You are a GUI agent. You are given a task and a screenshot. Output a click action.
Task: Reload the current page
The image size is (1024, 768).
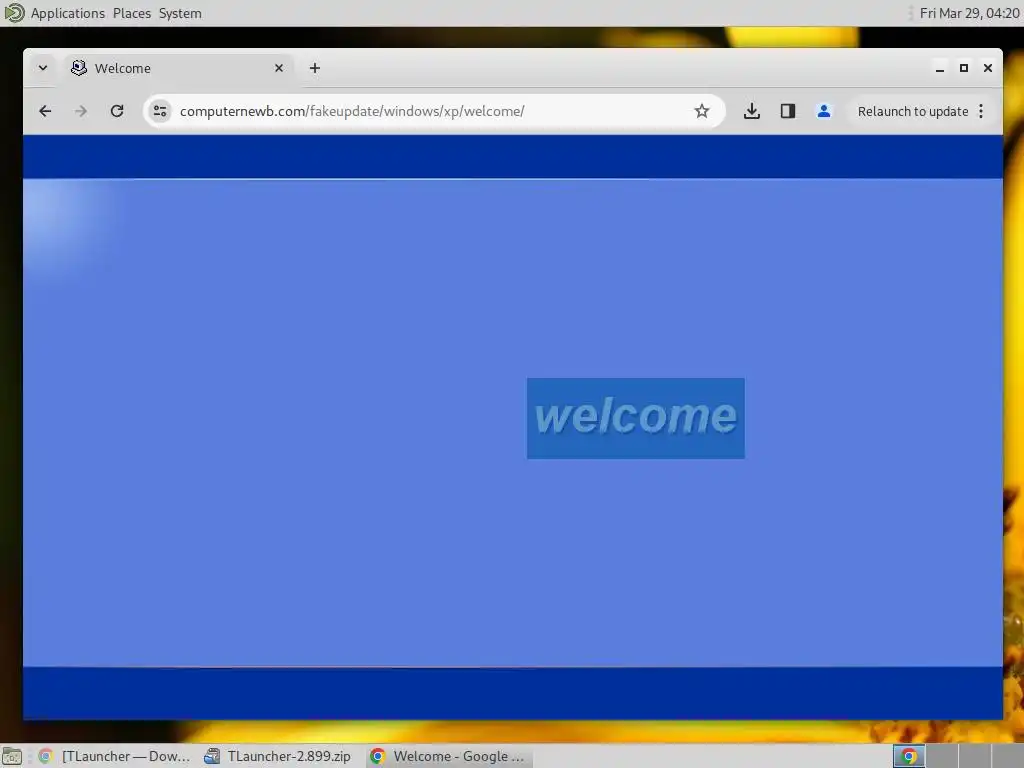[117, 111]
